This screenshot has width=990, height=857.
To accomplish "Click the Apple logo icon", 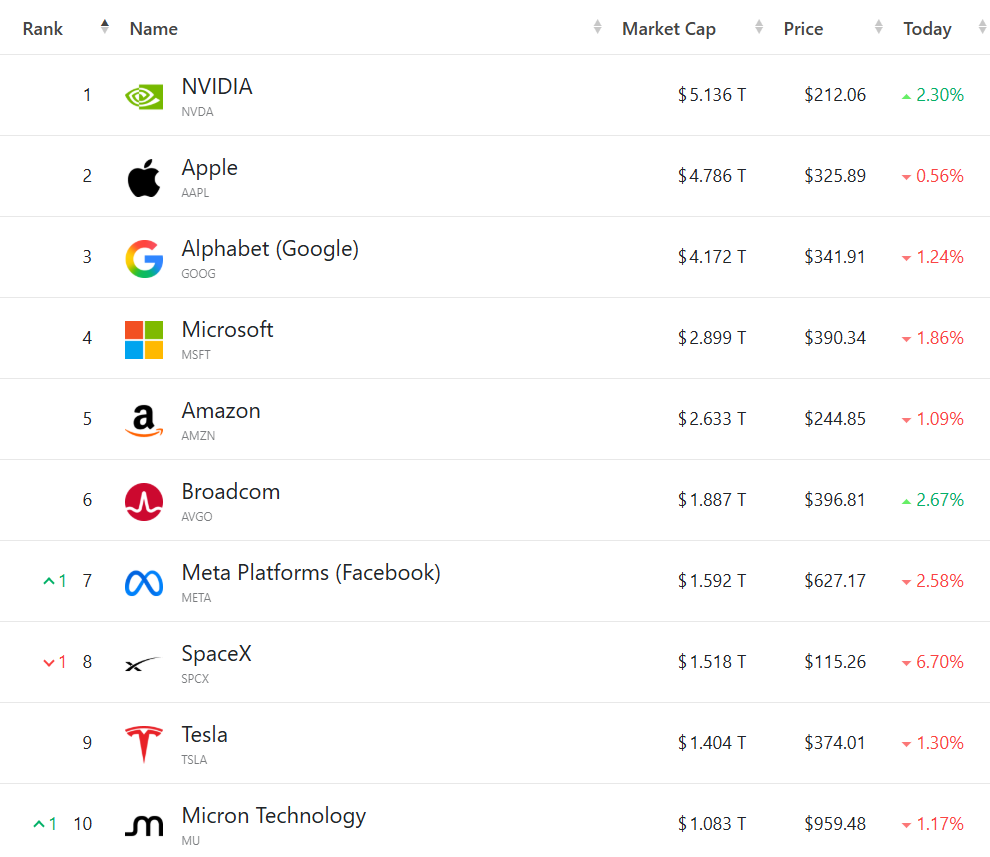I will point(144,177).
